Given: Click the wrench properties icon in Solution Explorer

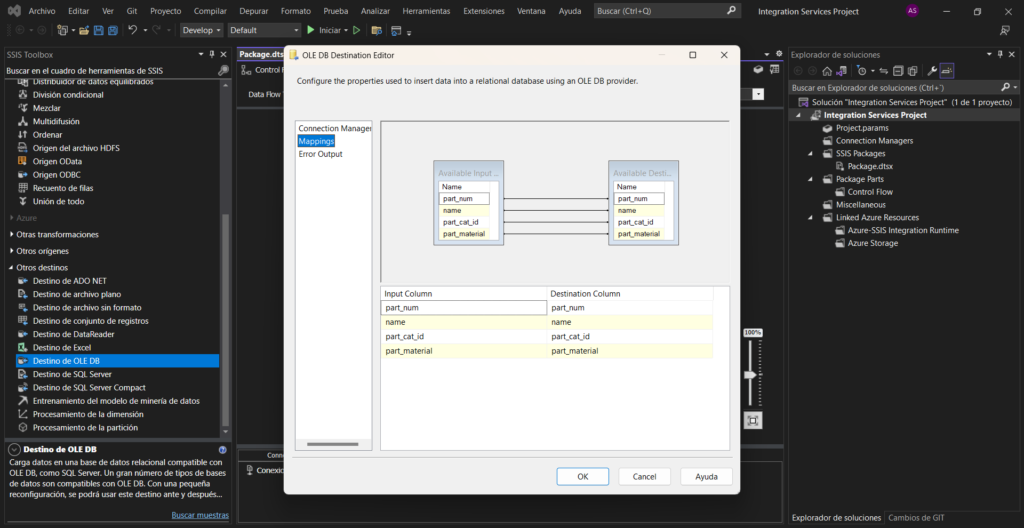Looking at the screenshot, I should tap(932, 71).
